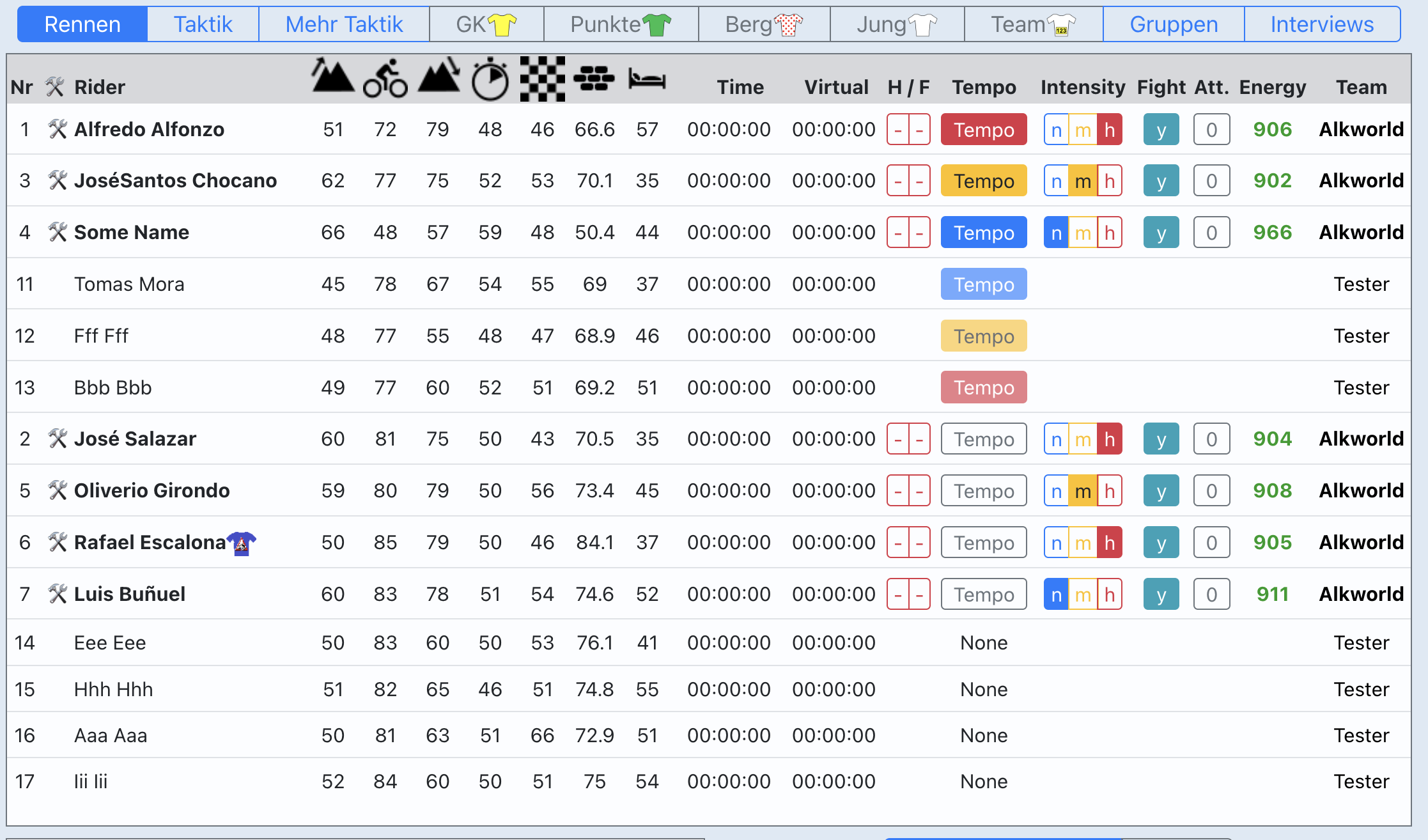Screen dimensions: 1428x840
Task: Open the Jung white jersey tab
Action: 897,24
